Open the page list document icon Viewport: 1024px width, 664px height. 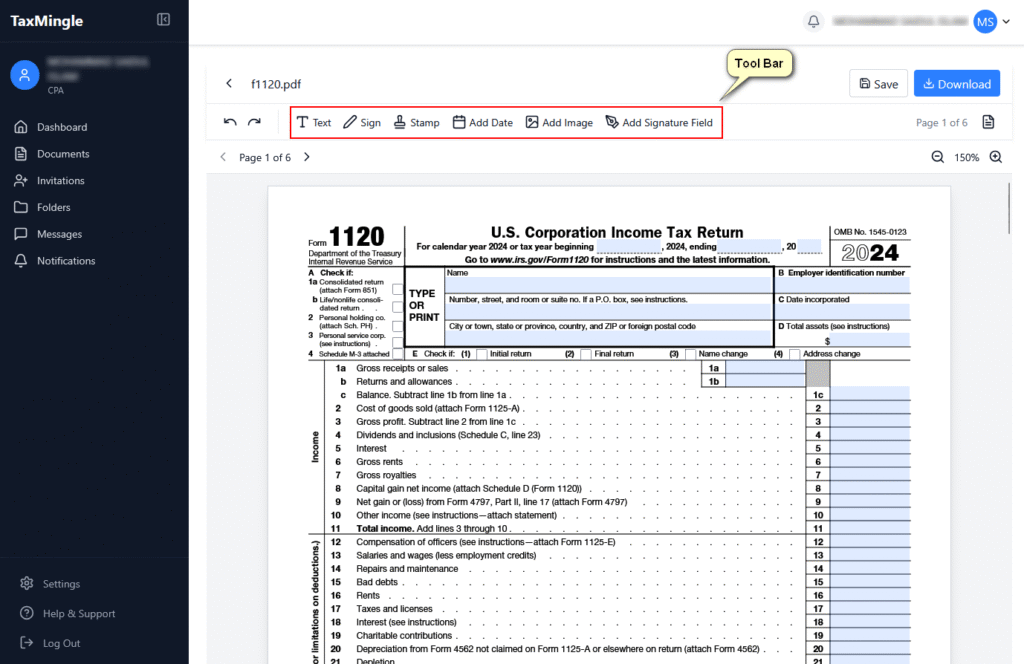[x=988, y=122]
